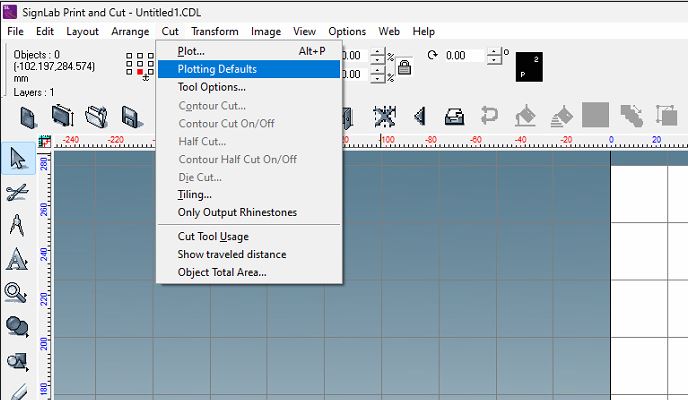The image size is (688, 400).
Task: Click the black plotter preview thumbnail
Action: [x=529, y=67]
